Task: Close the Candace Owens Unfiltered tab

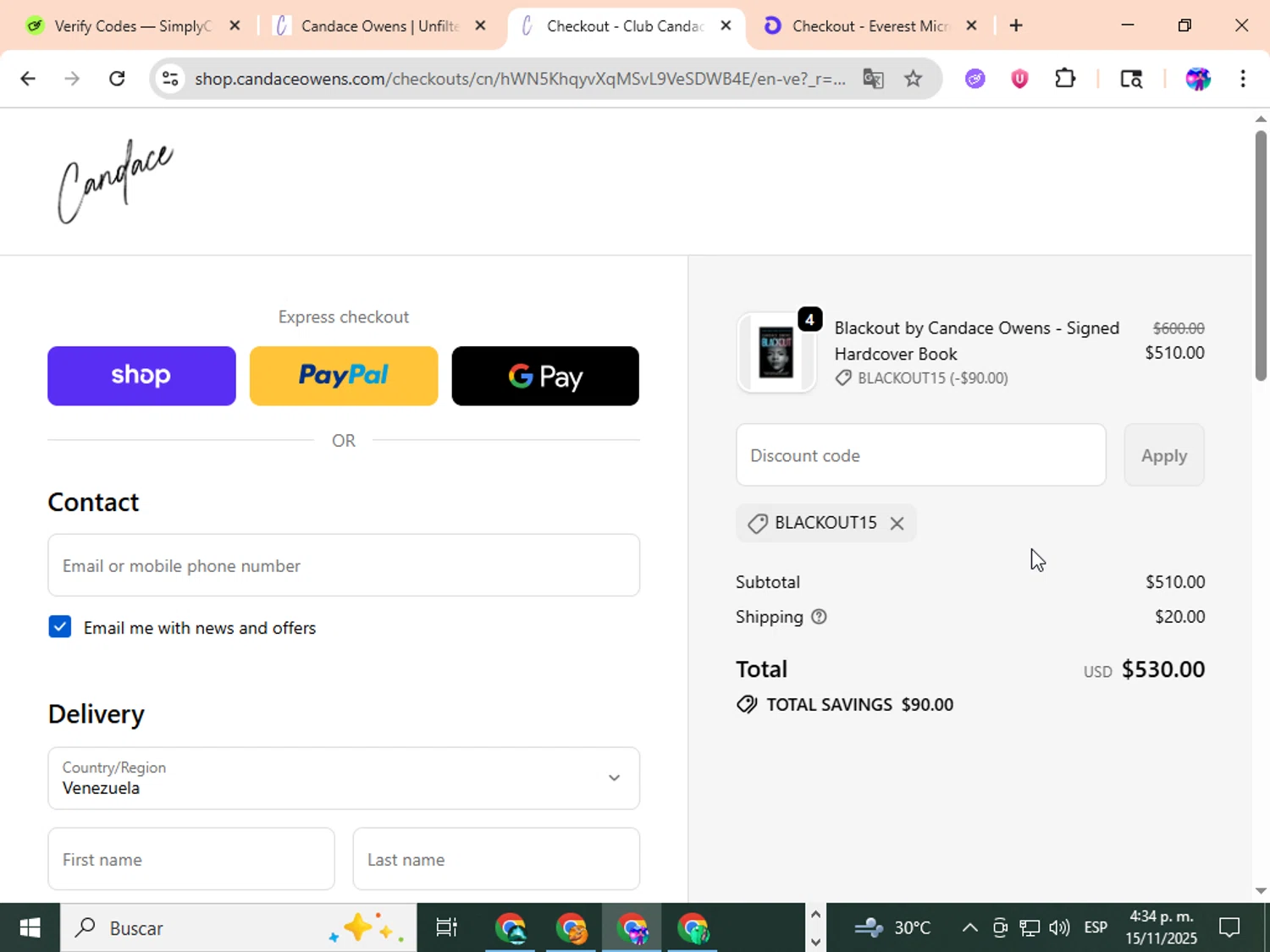Action: click(480, 26)
